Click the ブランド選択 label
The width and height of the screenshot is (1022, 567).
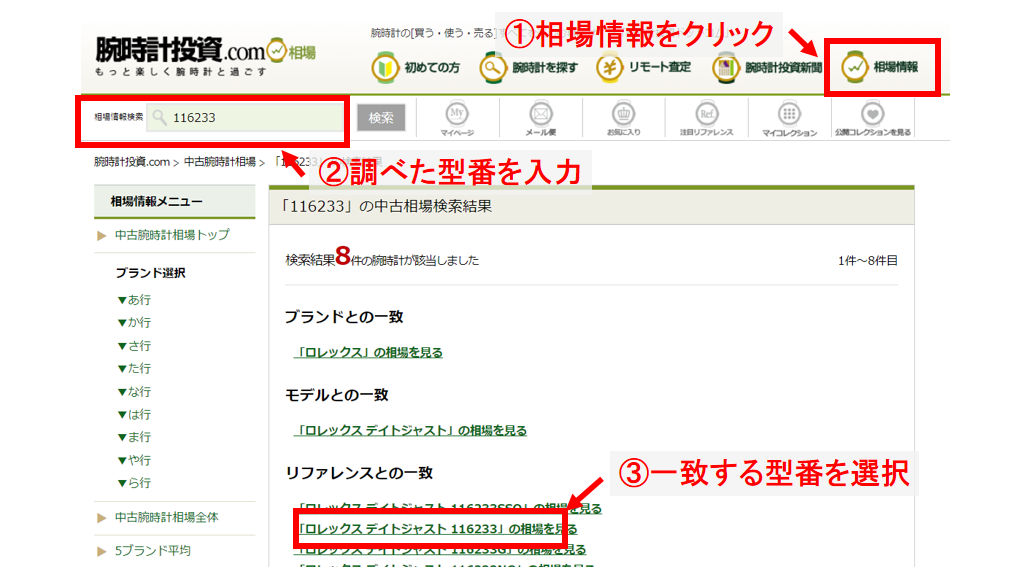click(151, 273)
